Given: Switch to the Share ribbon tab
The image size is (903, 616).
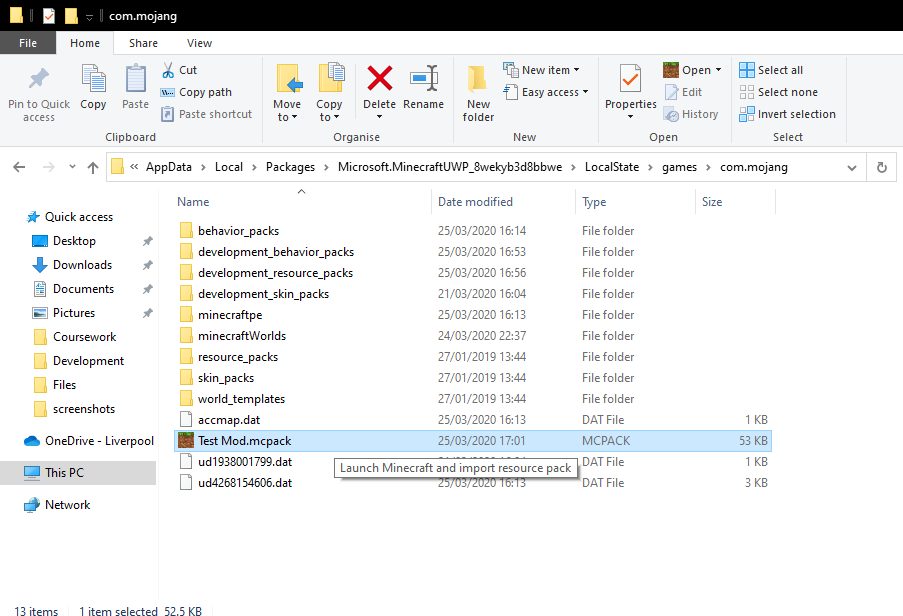Looking at the screenshot, I should (143, 43).
